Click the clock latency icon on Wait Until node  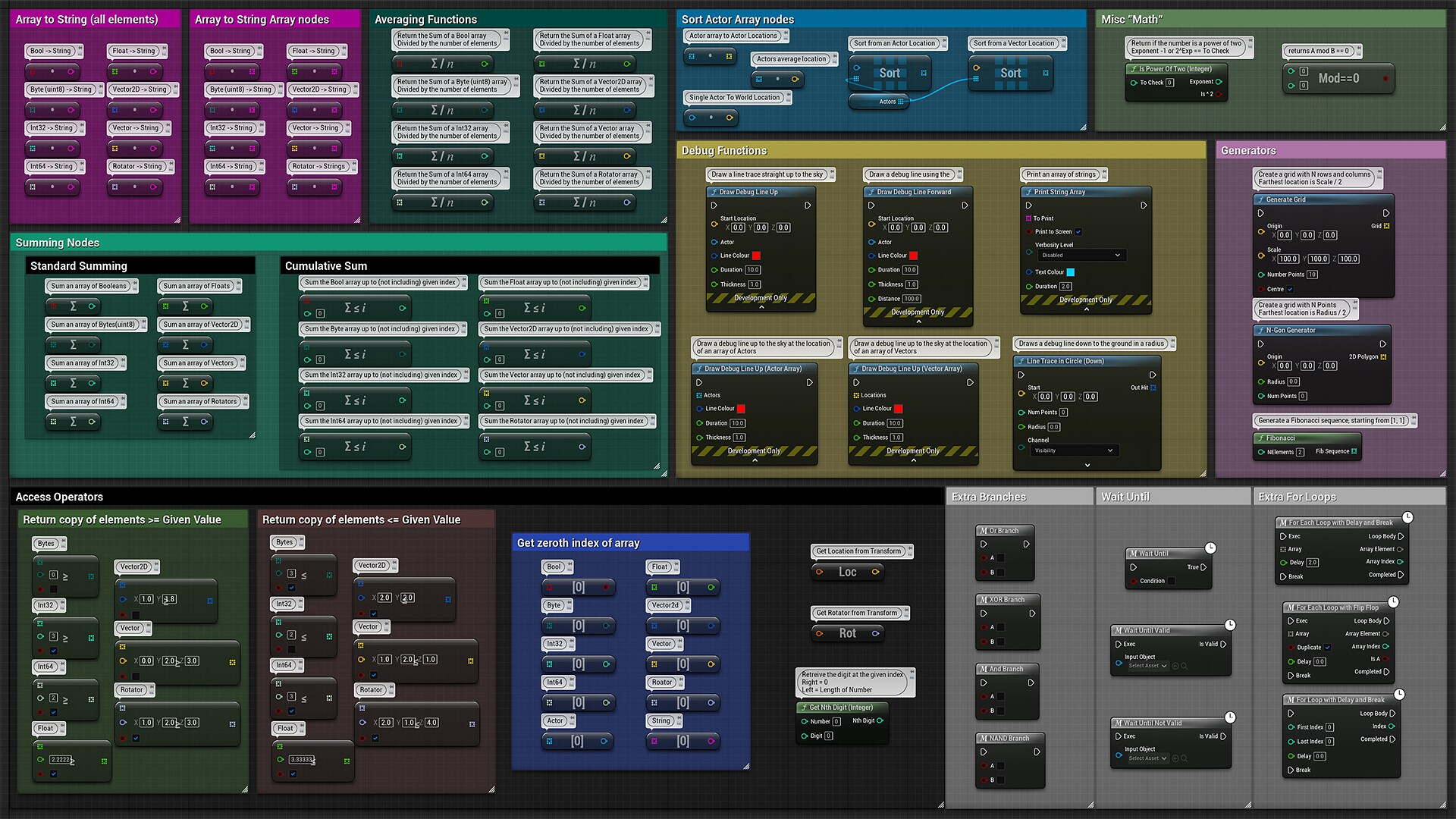[x=1212, y=547]
